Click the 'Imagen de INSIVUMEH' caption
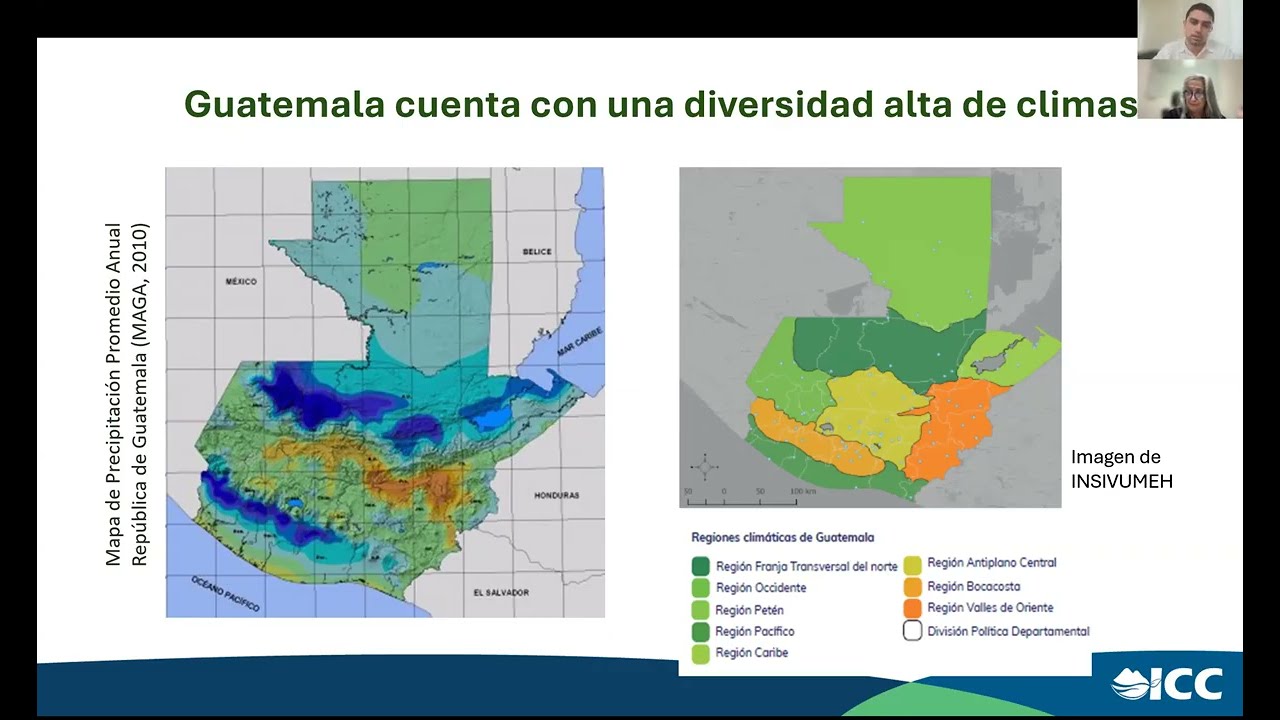 coord(1121,469)
